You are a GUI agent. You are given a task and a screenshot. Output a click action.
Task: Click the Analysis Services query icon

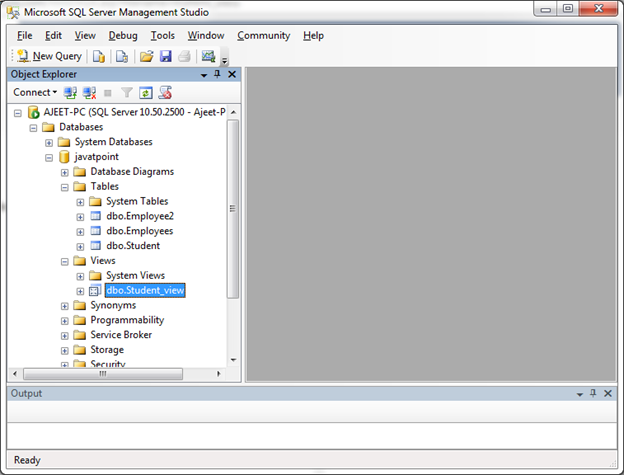(122, 56)
